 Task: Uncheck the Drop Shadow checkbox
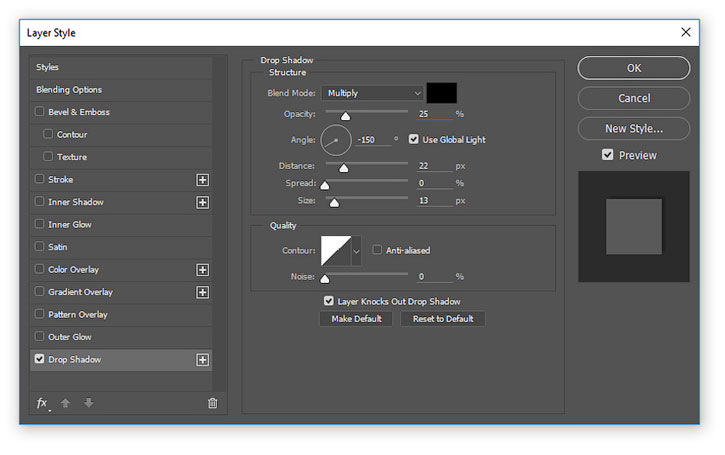click(39, 359)
